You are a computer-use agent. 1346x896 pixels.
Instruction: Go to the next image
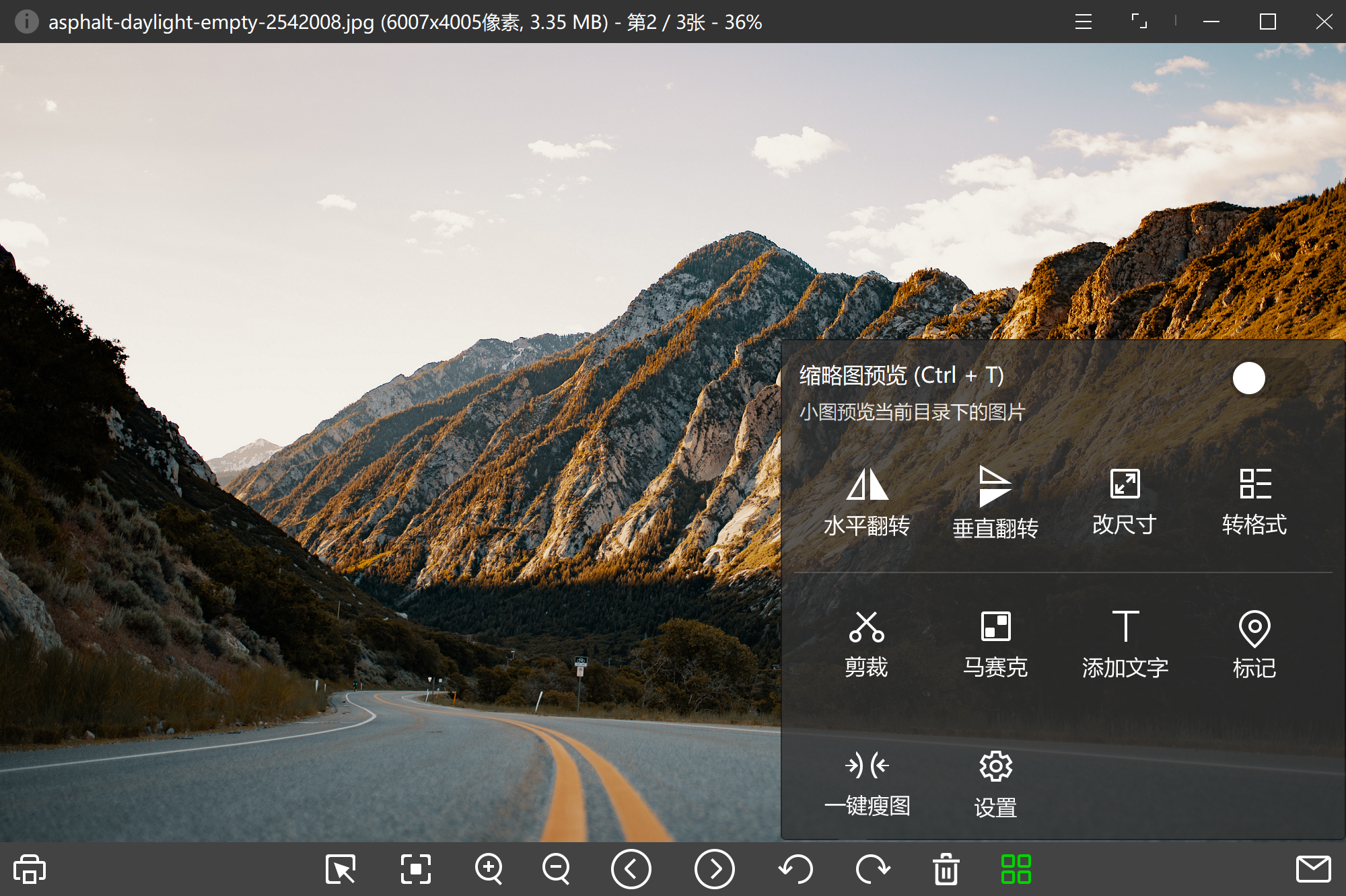click(714, 869)
